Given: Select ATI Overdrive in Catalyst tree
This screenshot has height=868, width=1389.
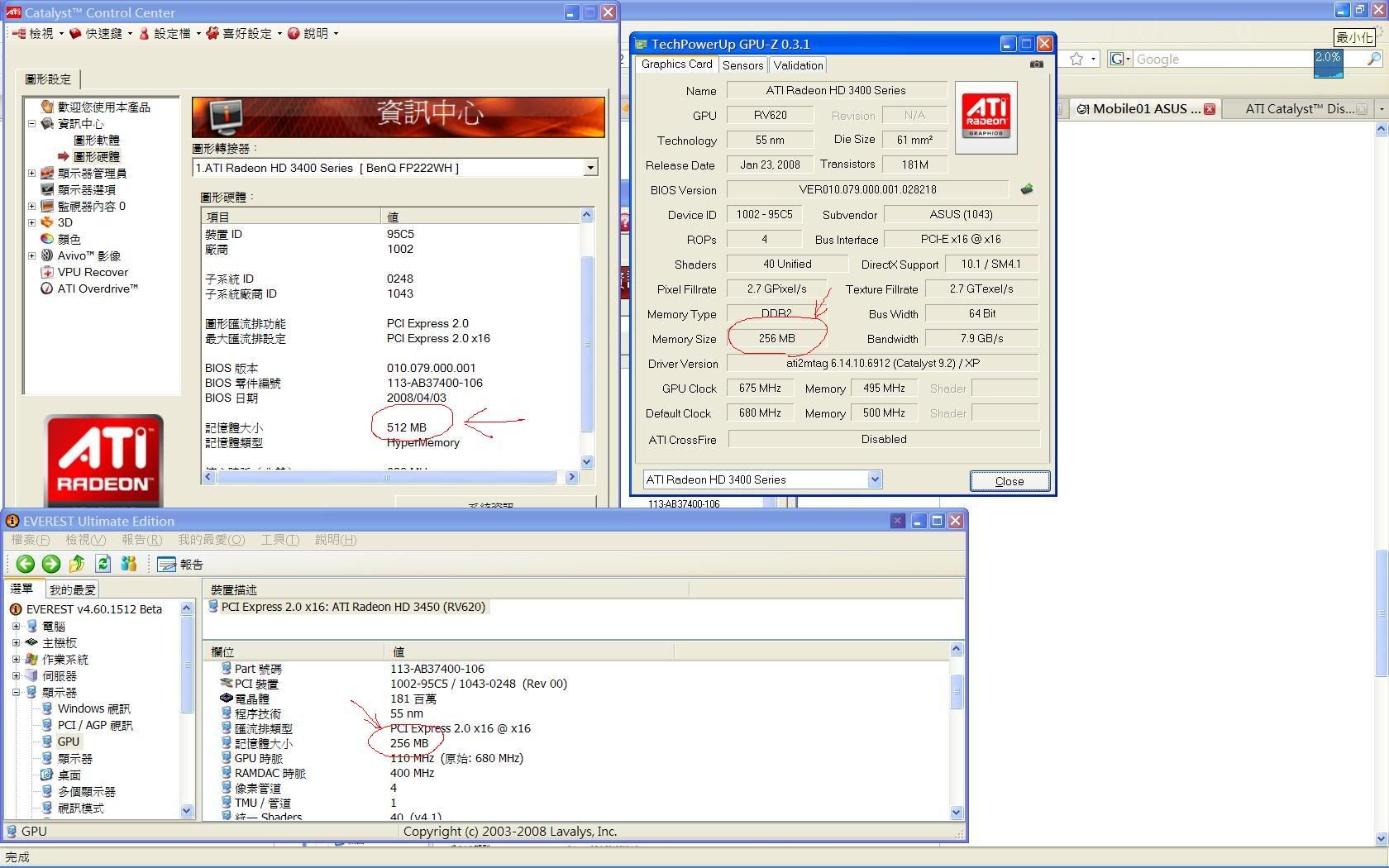Looking at the screenshot, I should pyautogui.click(x=98, y=289).
